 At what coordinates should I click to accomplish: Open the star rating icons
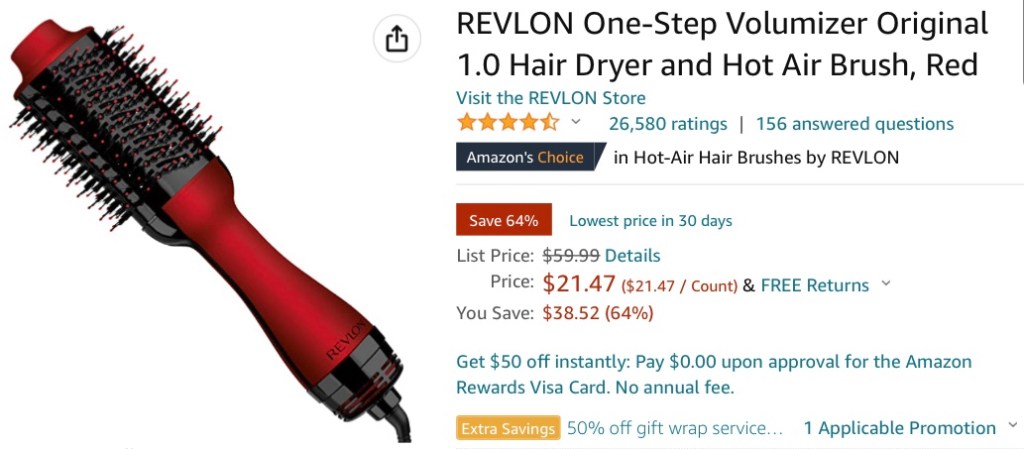509,123
